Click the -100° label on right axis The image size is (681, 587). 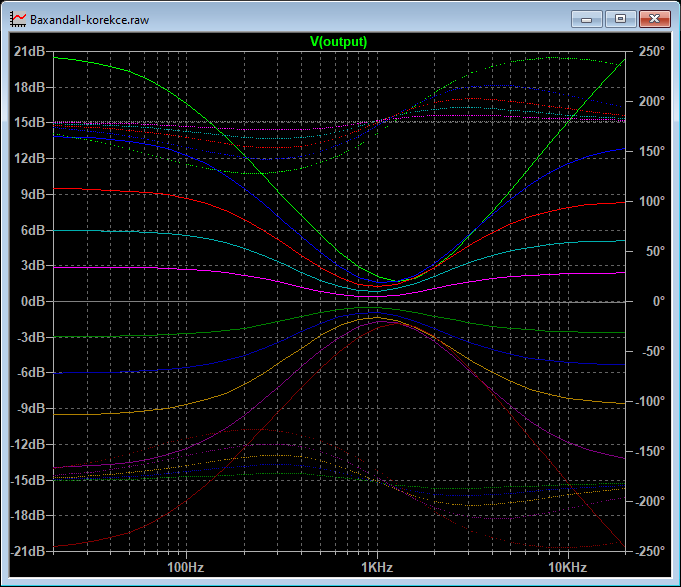point(650,401)
